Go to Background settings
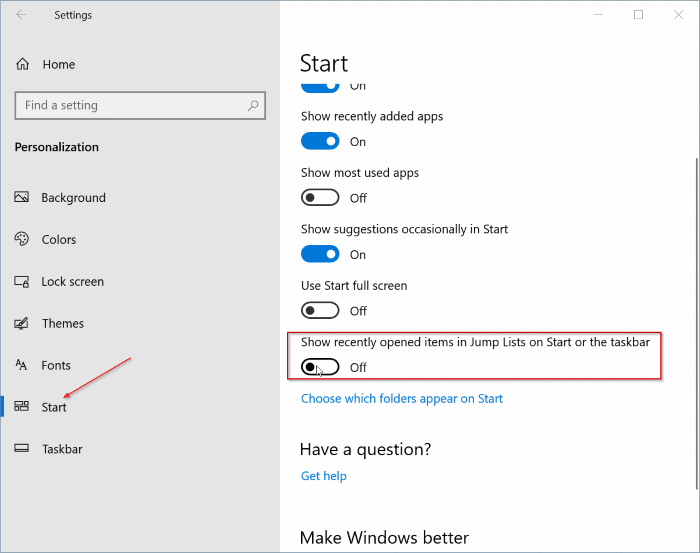The width and height of the screenshot is (700, 553). 74,198
